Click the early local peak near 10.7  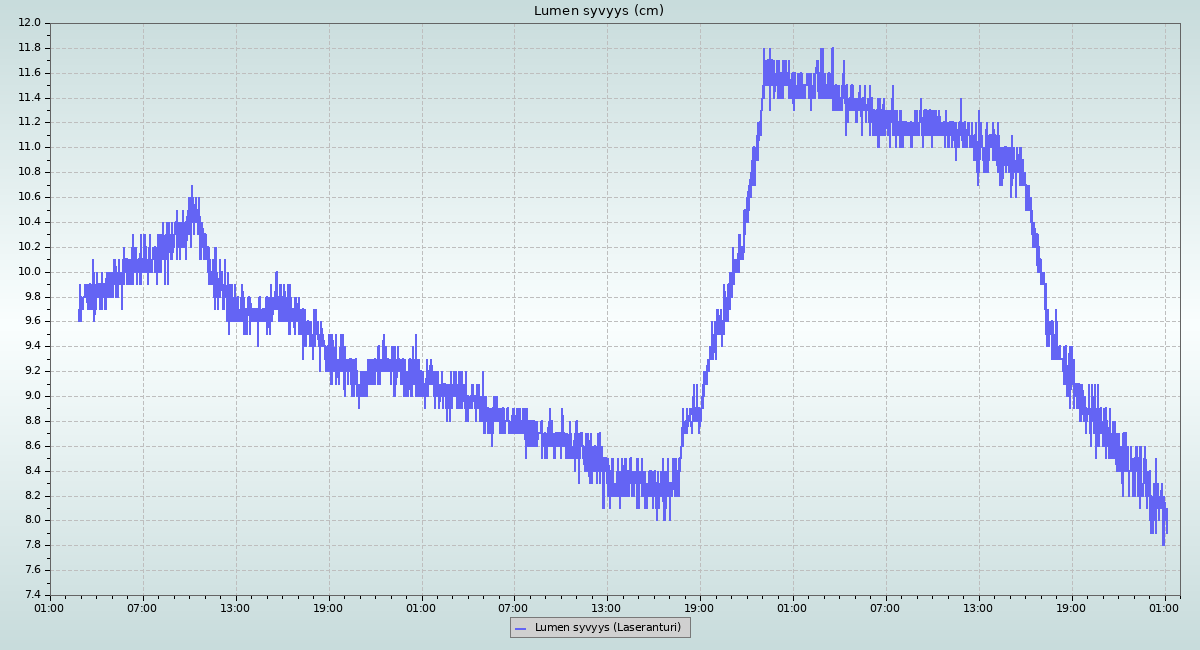click(192, 188)
